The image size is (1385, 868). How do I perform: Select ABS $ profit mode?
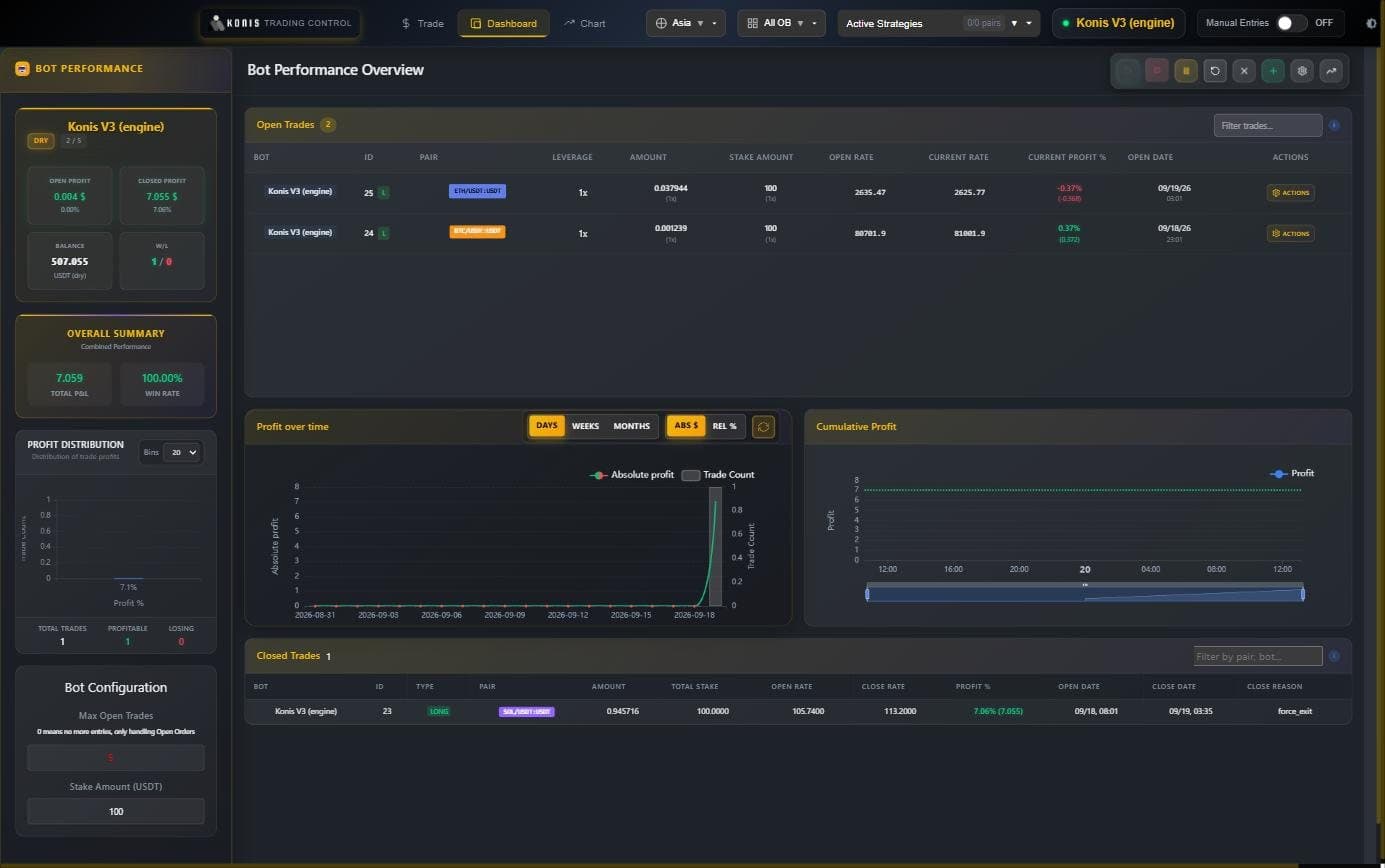click(x=687, y=426)
